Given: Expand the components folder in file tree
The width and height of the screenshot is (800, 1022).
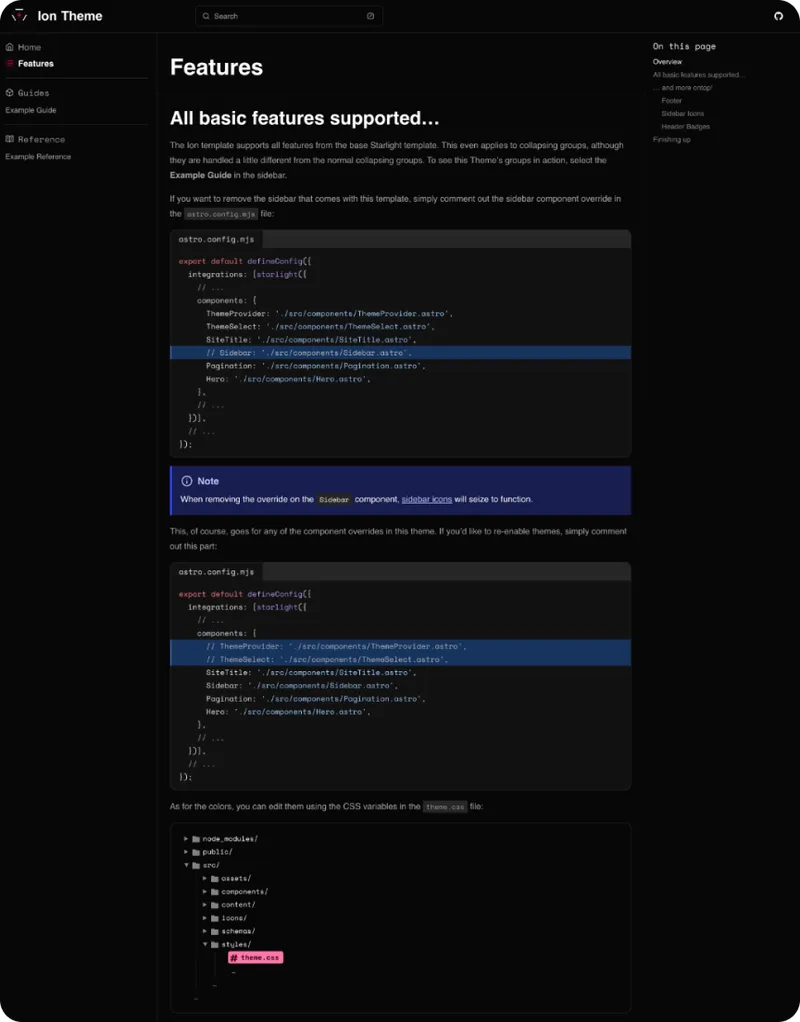Looking at the screenshot, I should [x=205, y=891].
